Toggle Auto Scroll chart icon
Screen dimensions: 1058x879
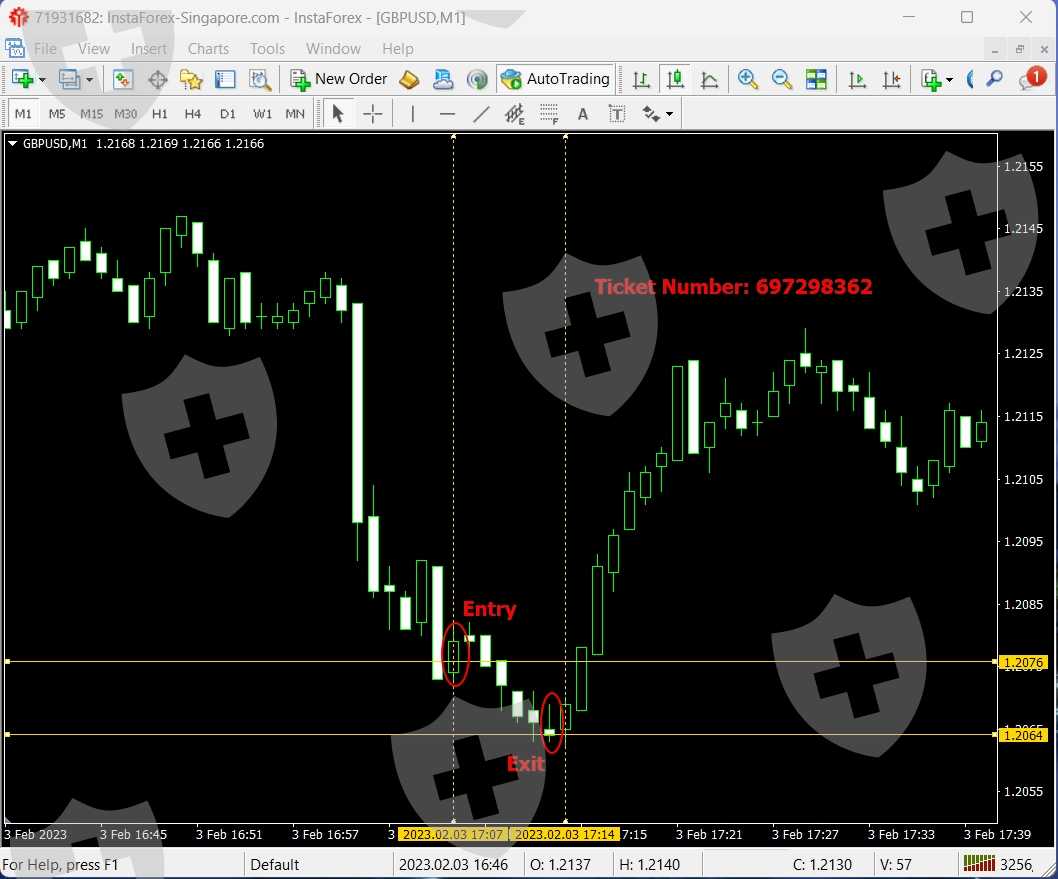[x=857, y=80]
